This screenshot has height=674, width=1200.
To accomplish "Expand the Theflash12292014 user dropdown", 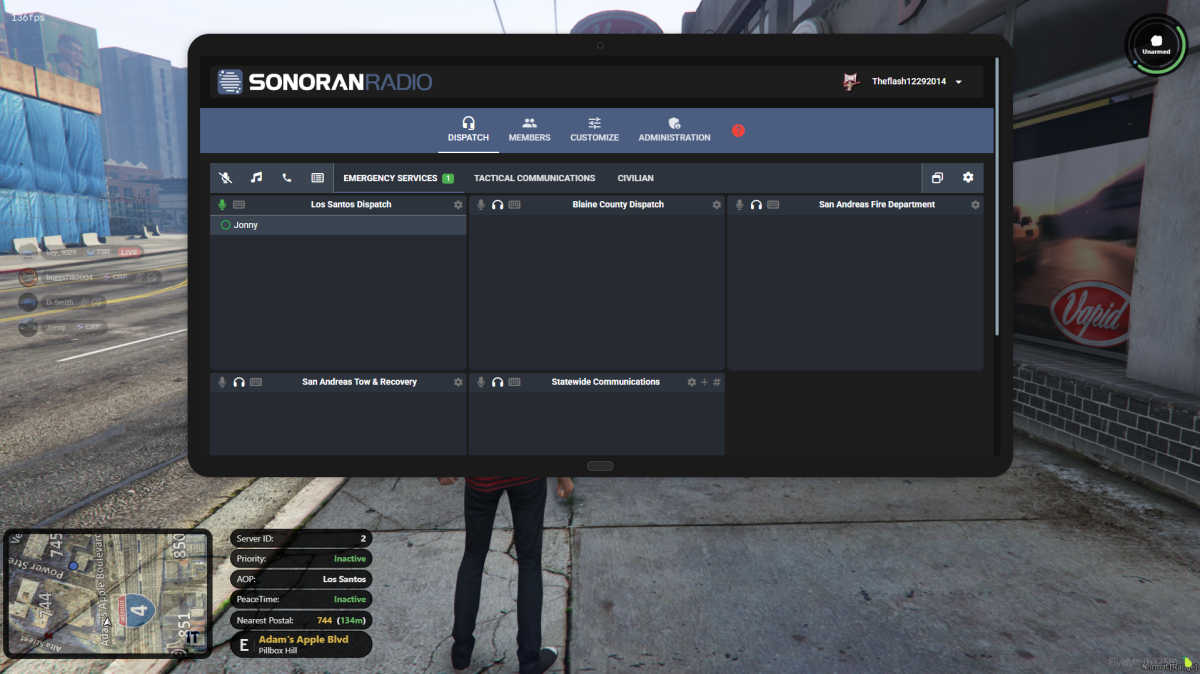I will [x=958, y=82].
